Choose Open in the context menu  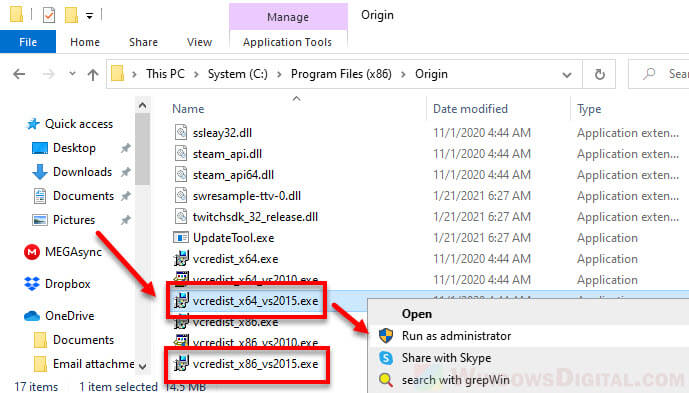(x=417, y=314)
